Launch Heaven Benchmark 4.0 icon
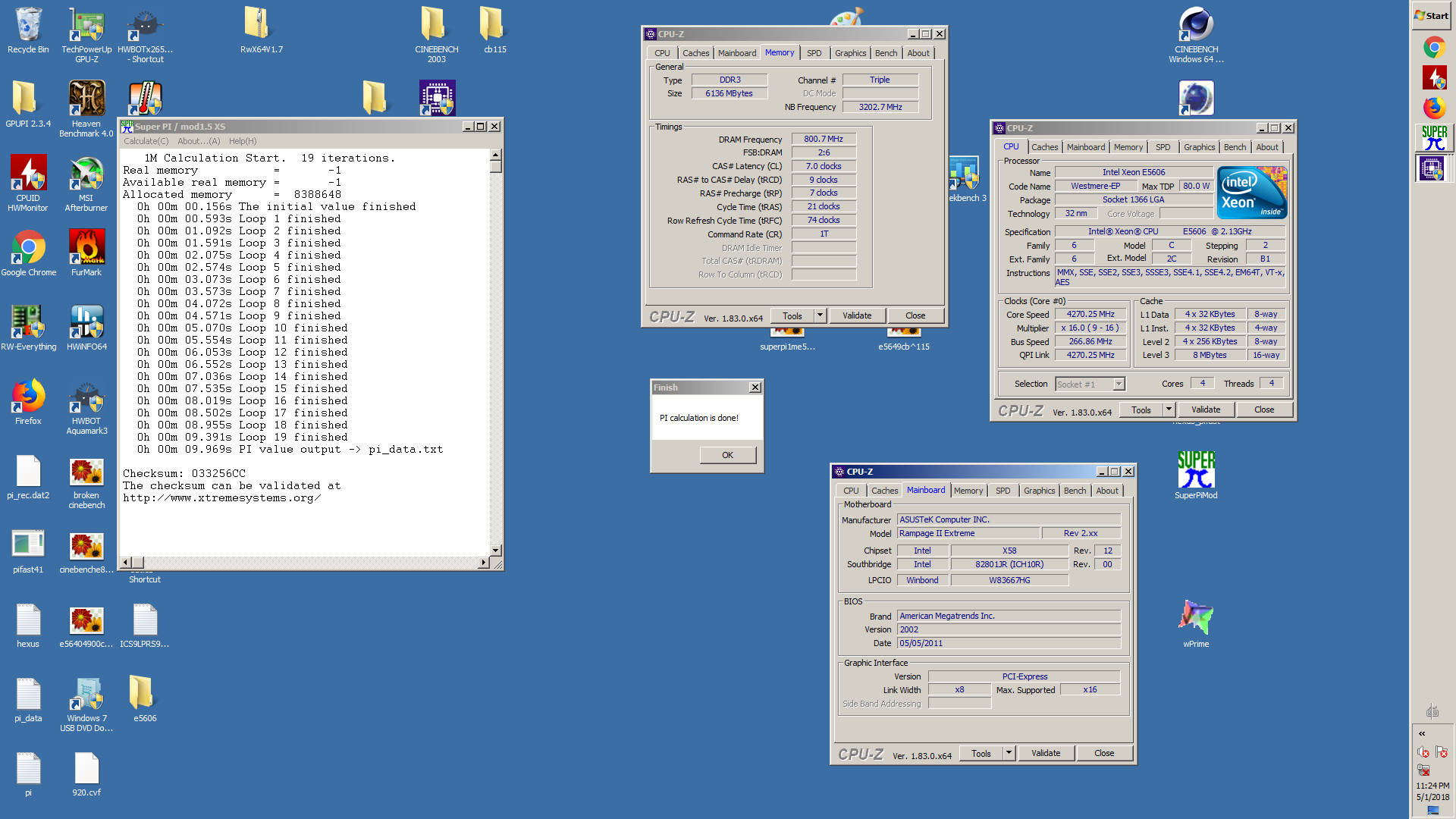The image size is (1456, 819). coord(86,108)
